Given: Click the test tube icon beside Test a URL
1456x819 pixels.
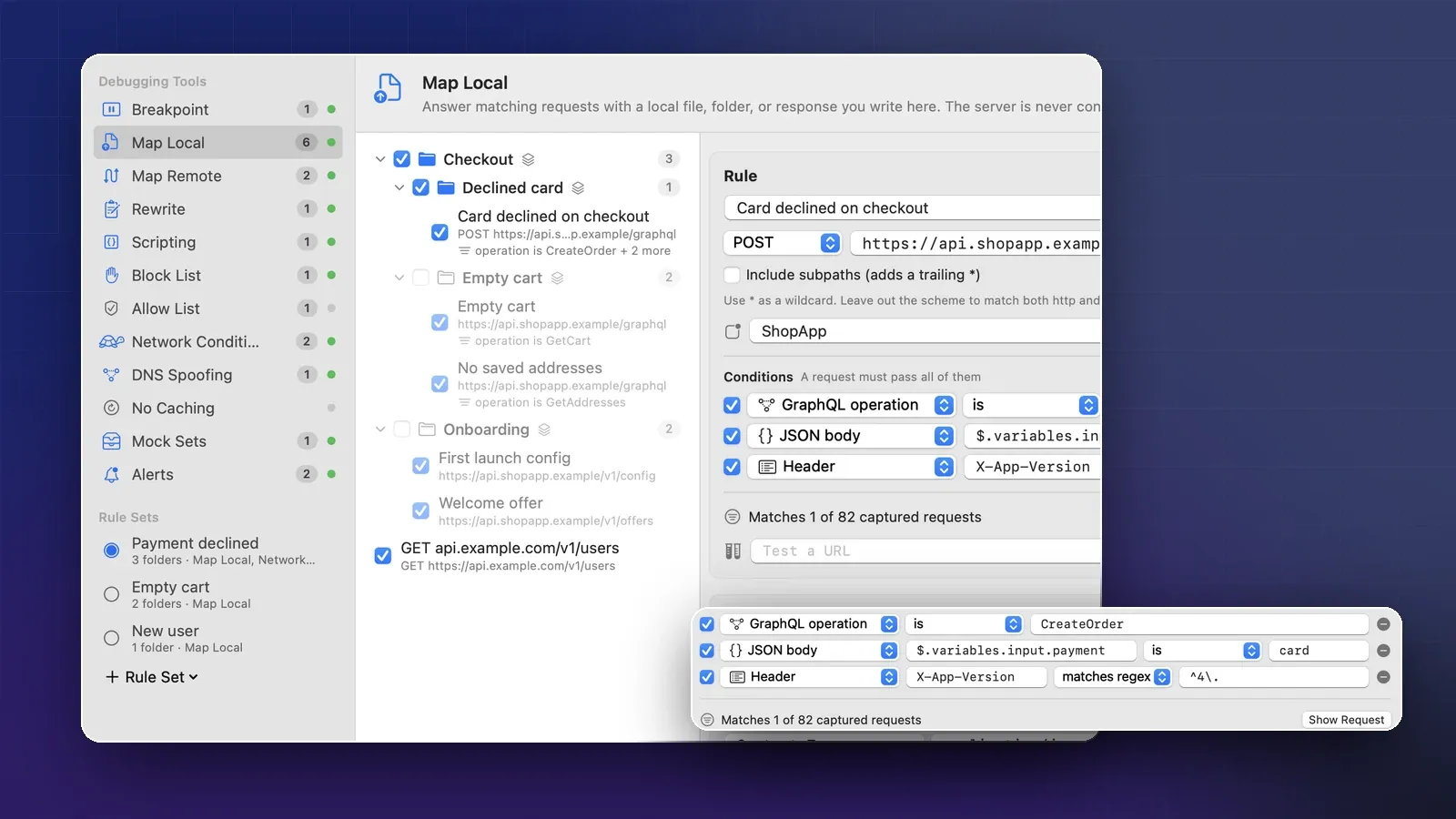Looking at the screenshot, I should pos(733,551).
